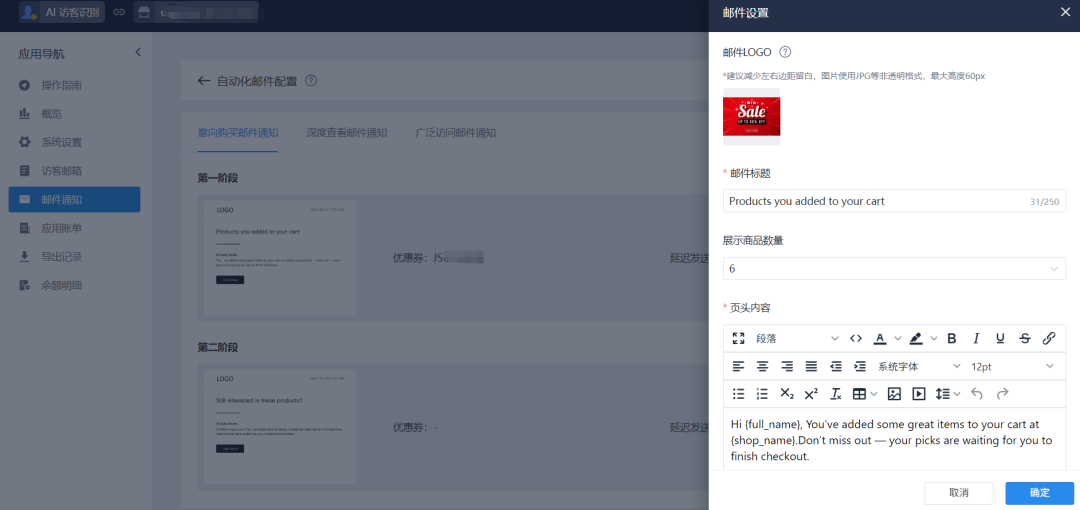
Task: Click the 邮件标题 input field
Action: 894,201
